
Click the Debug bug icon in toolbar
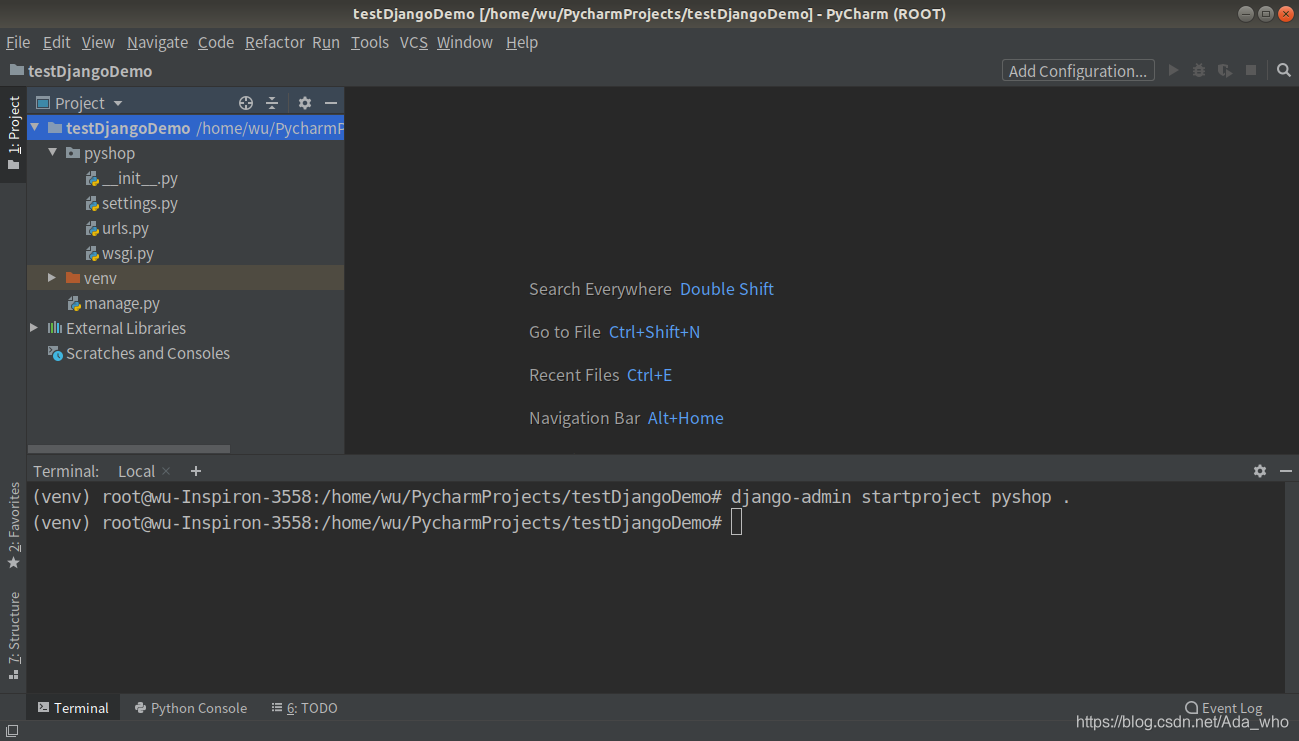click(x=1199, y=70)
